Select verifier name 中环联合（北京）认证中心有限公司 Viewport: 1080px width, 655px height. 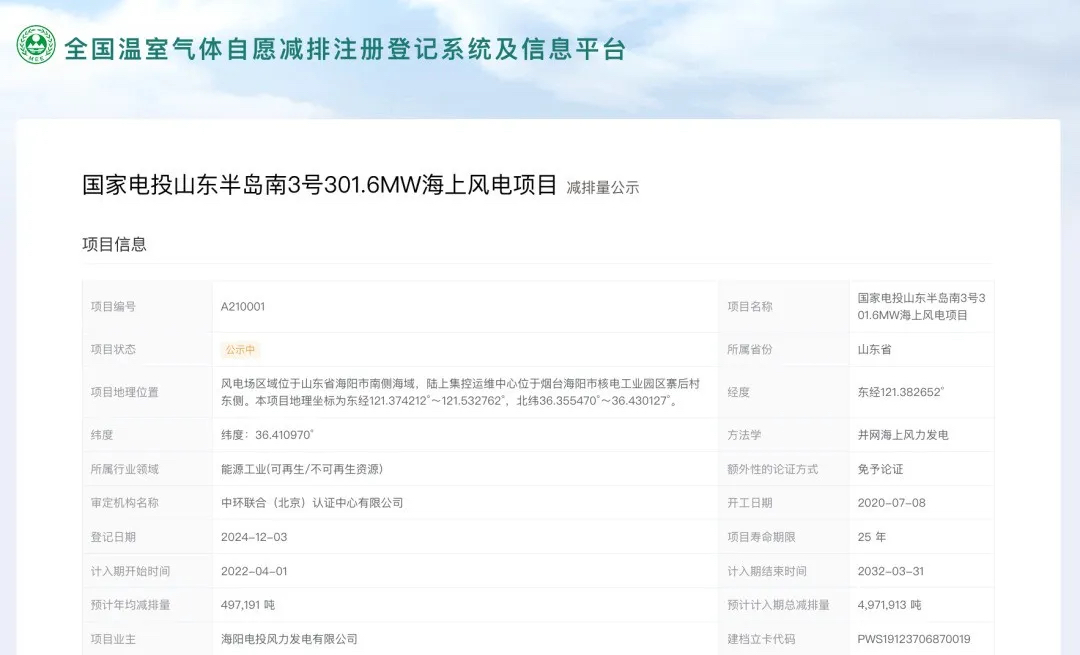coord(312,503)
